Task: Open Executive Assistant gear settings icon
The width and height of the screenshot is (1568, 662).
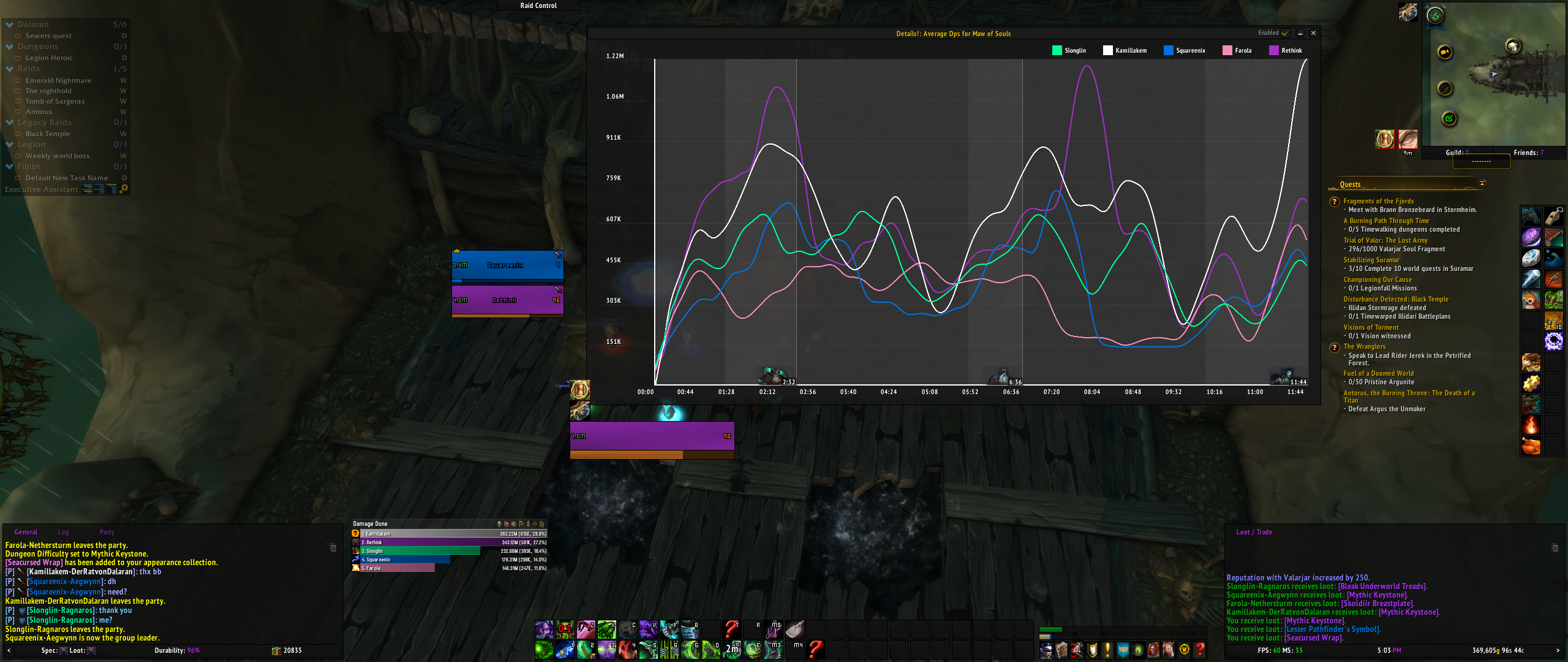Action: click(124, 189)
